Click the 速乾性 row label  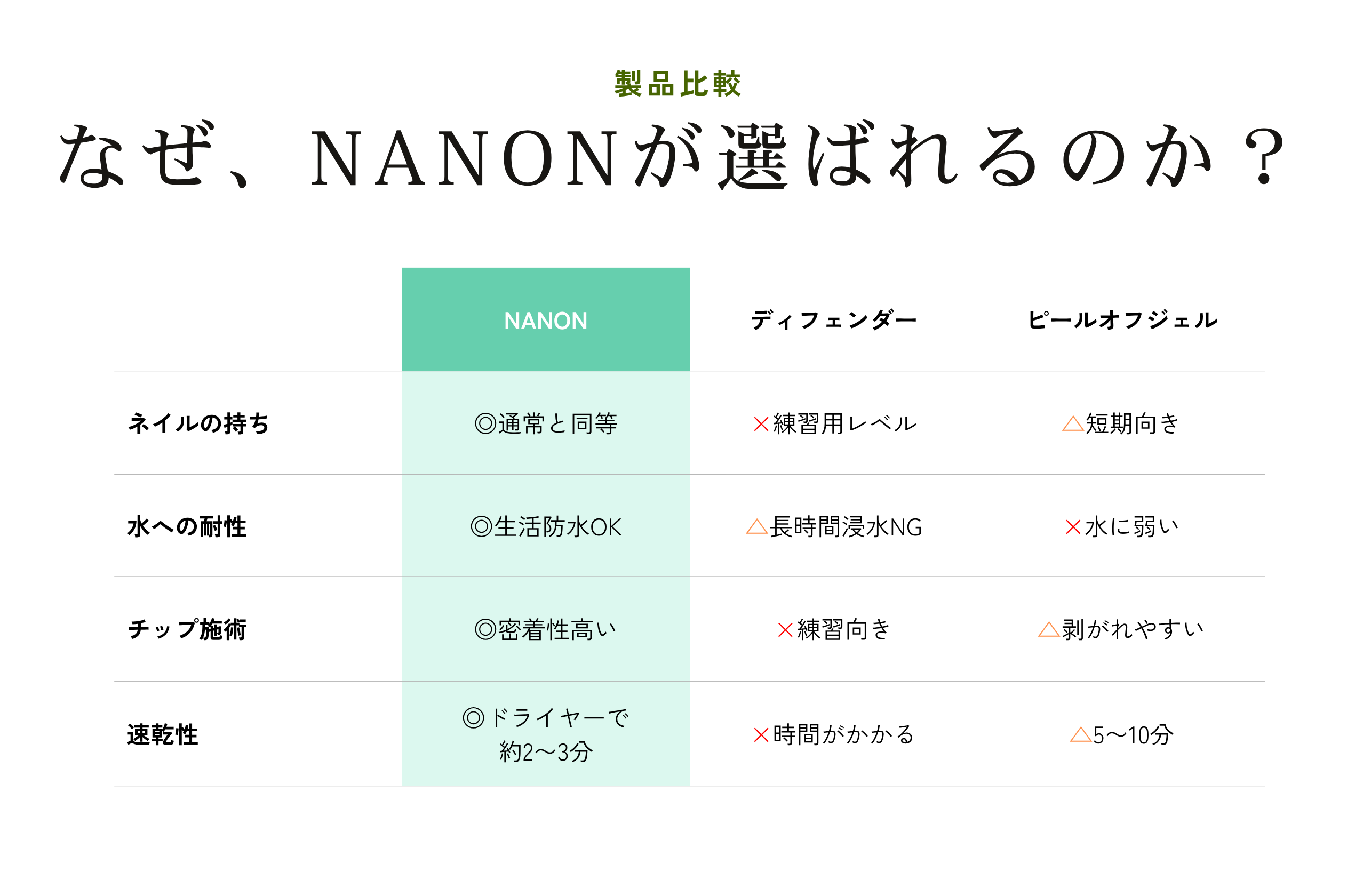click(x=163, y=735)
